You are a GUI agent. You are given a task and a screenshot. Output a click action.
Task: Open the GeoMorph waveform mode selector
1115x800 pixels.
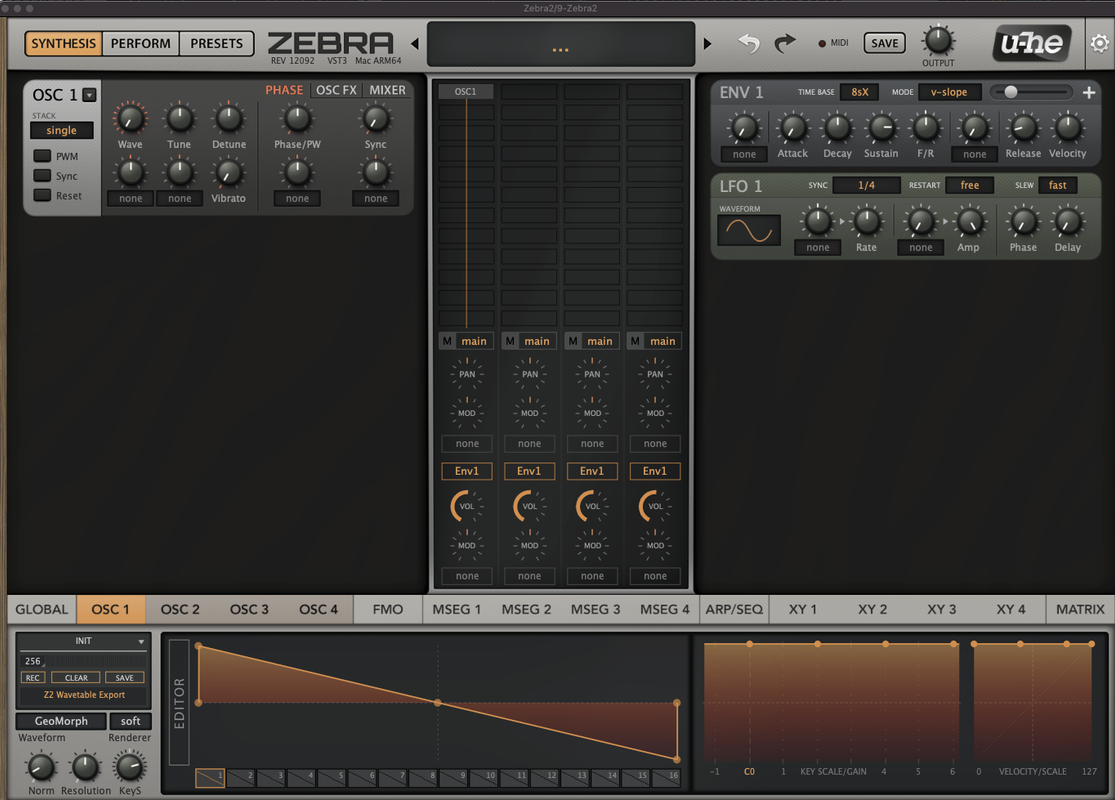point(61,721)
